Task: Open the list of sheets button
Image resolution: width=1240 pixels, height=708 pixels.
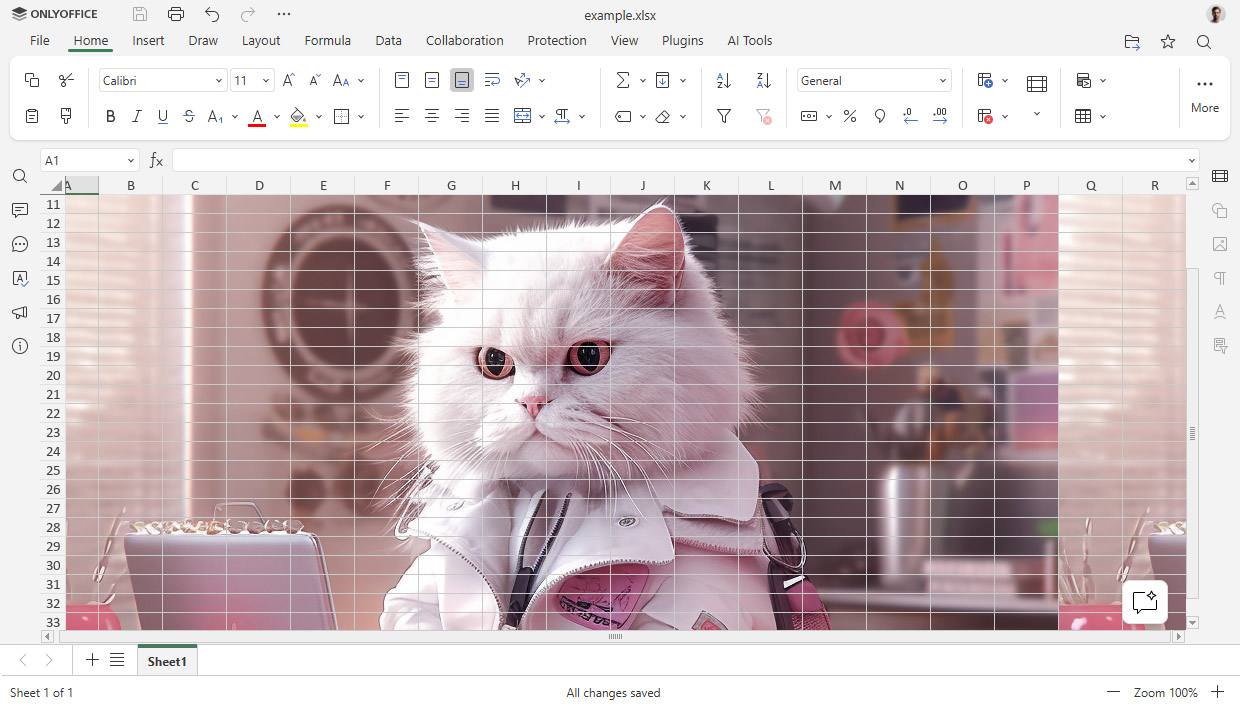Action: click(117, 660)
